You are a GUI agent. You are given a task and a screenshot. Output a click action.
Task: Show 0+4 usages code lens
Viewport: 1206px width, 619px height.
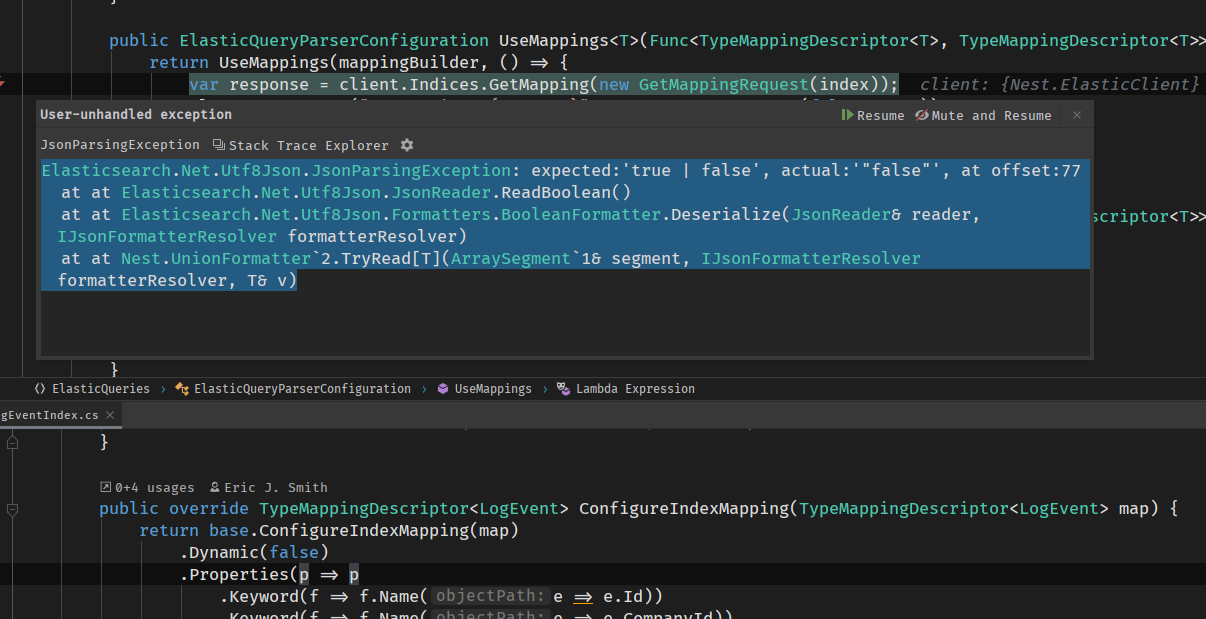(147, 487)
